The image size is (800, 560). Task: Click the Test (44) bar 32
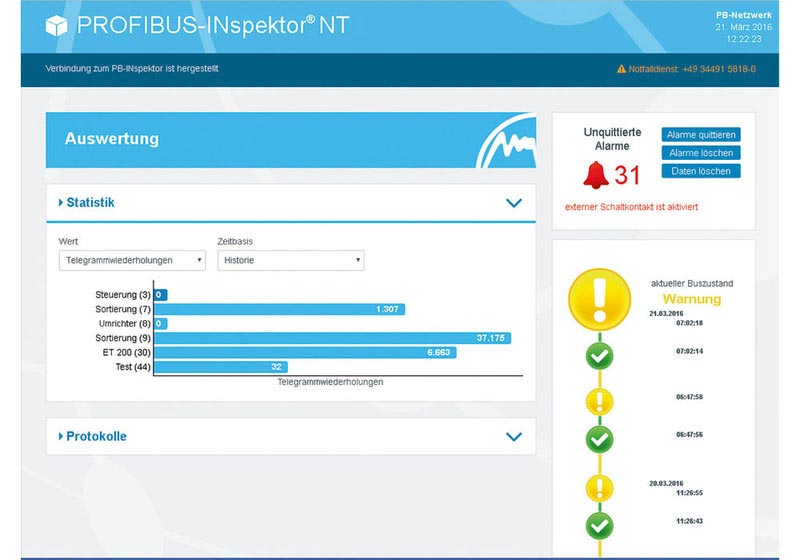coord(221,367)
